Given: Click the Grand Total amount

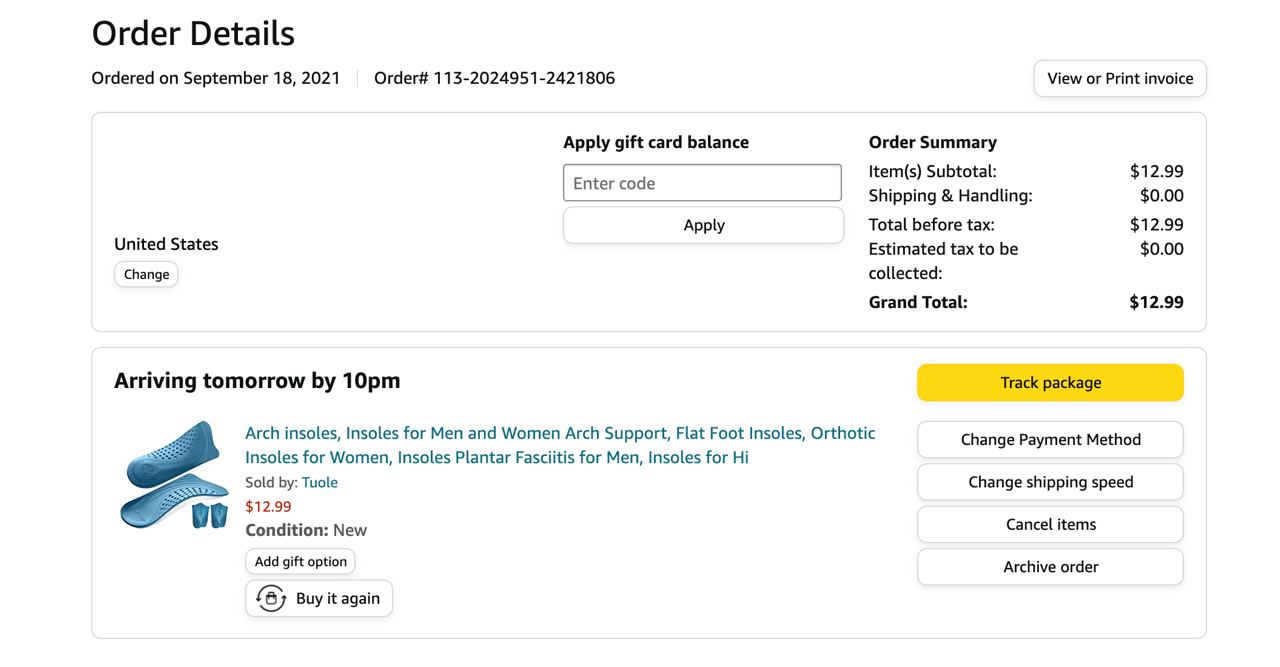Looking at the screenshot, I should click(1156, 302).
